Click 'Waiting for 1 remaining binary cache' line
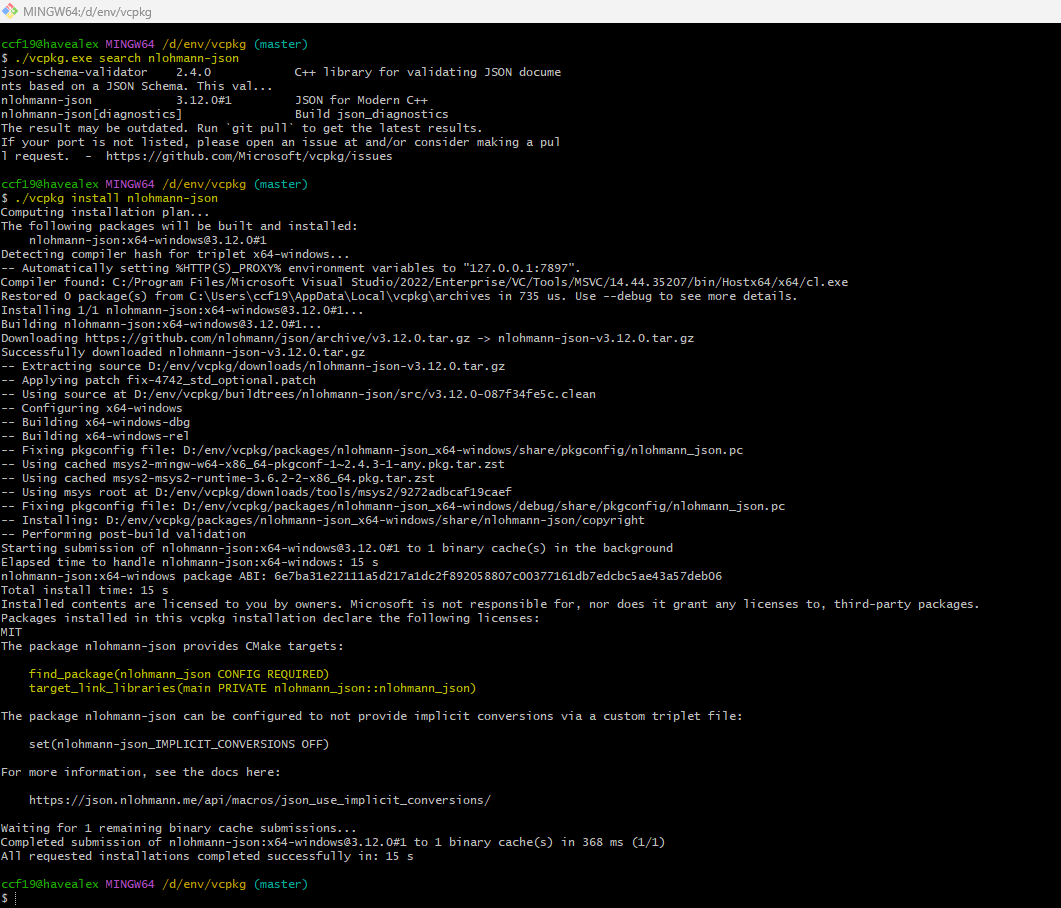Viewport: 1061px width, 908px height. pyautogui.click(x=179, y=829)
